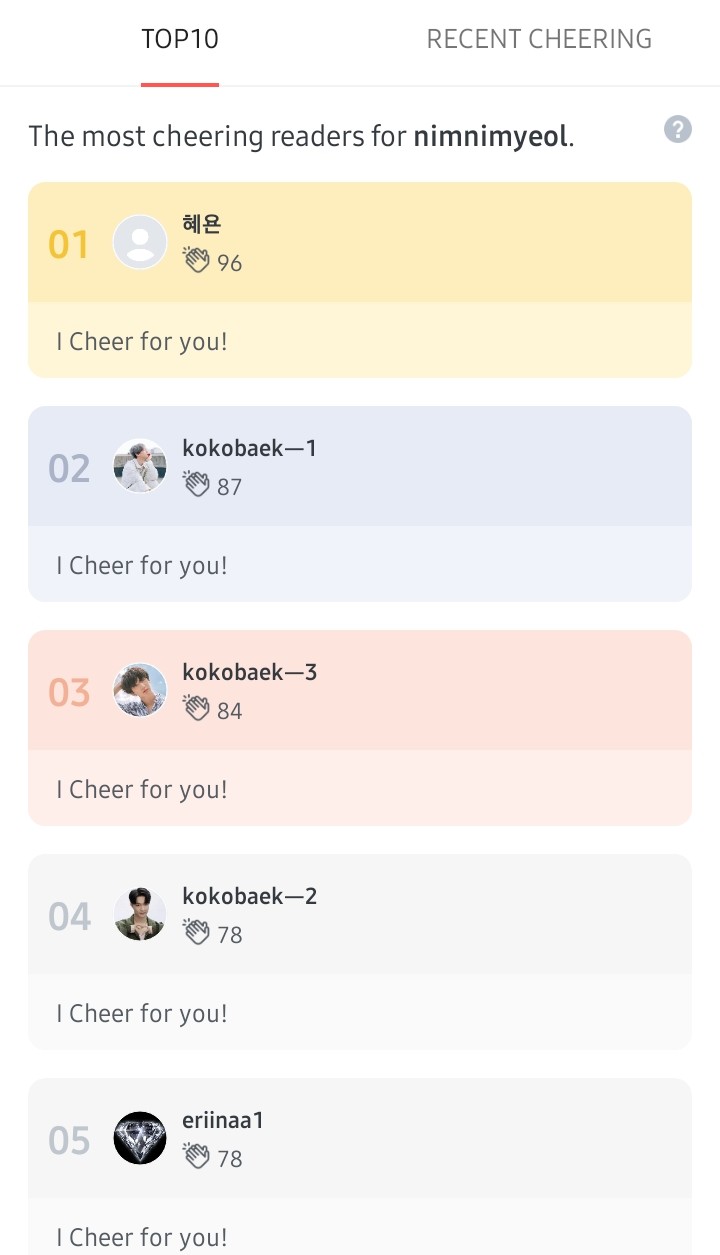Click the rank 01 cheer message
This screenshot has height=1255, width=720.
click(x=142, y=341)
